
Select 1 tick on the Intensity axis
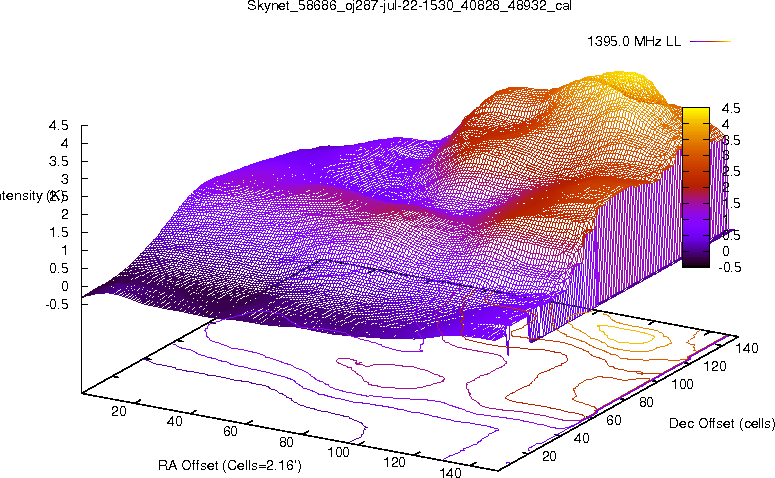pos(64,250)
